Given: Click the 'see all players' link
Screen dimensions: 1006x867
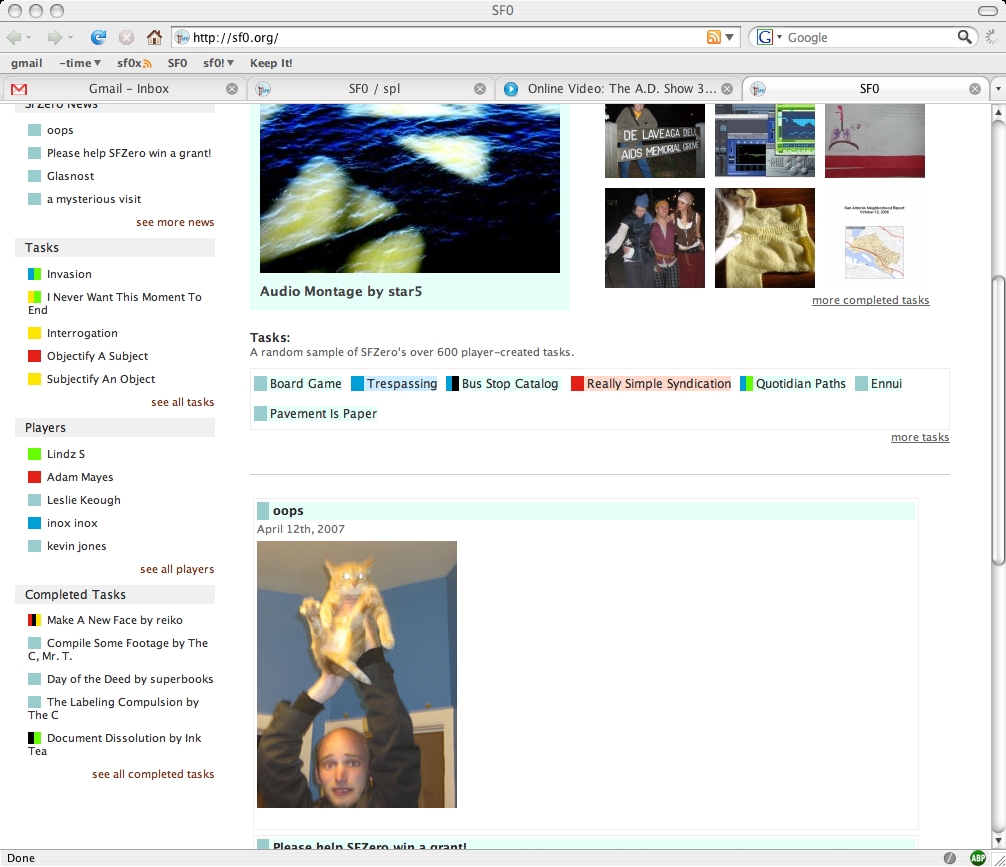Looking at the screenshot, I should (x=177, y=569).
